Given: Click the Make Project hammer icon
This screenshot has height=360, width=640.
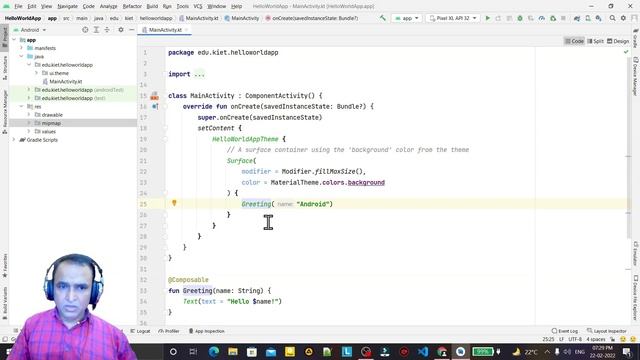Looking at the screenshot, I should 382,18.
